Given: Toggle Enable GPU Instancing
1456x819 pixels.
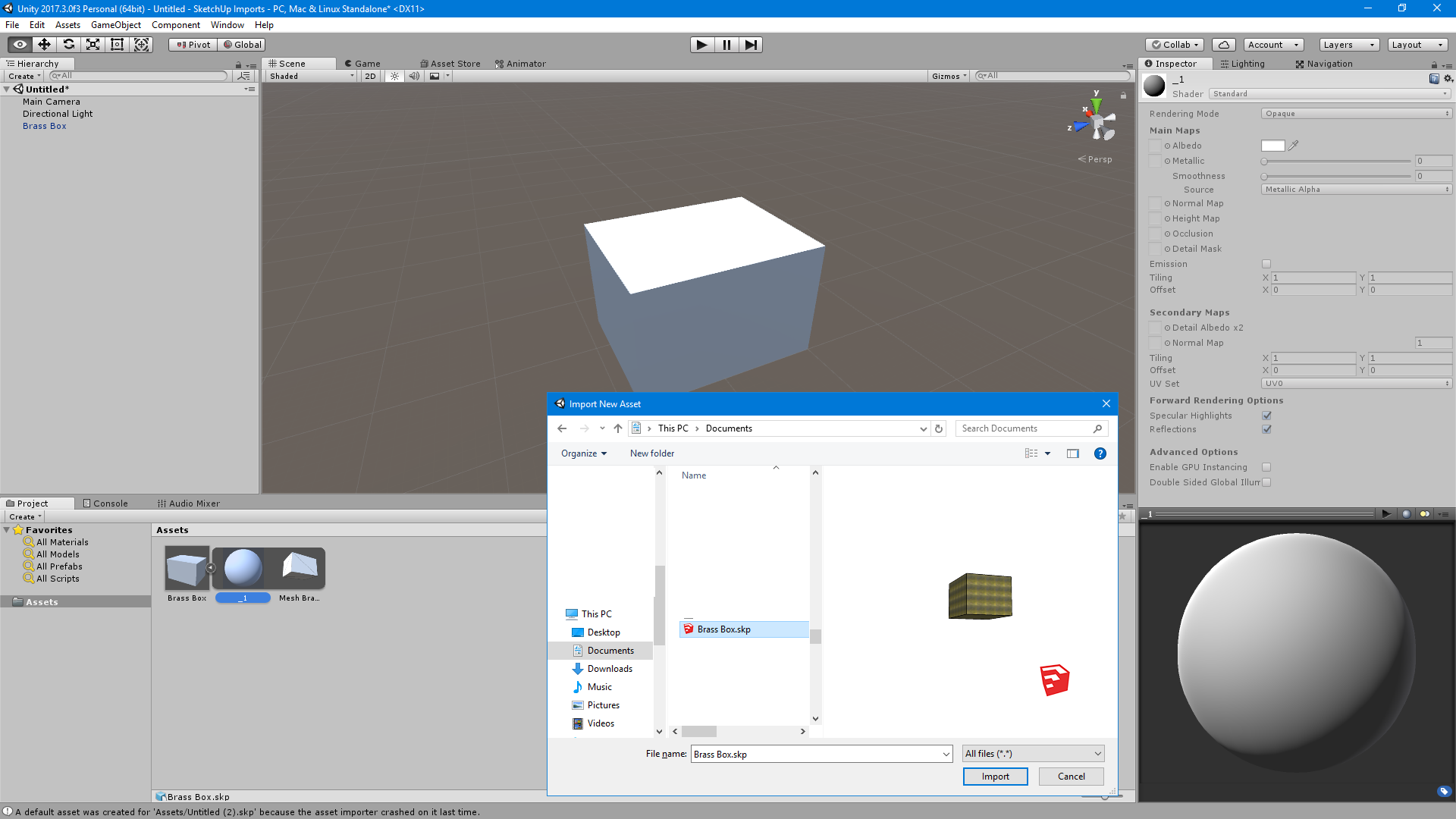Looking at the screenshot, I should [1266, 467].
